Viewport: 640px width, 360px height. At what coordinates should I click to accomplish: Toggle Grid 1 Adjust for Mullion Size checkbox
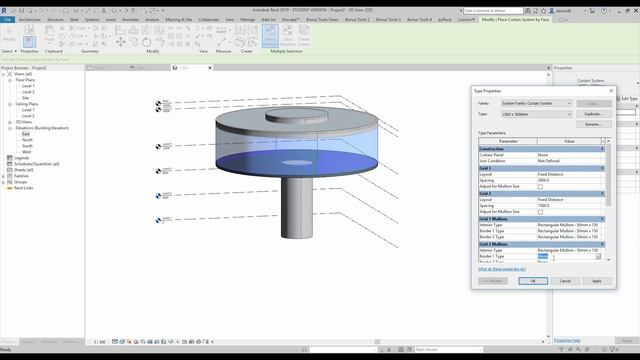click(x=540, y=187)
